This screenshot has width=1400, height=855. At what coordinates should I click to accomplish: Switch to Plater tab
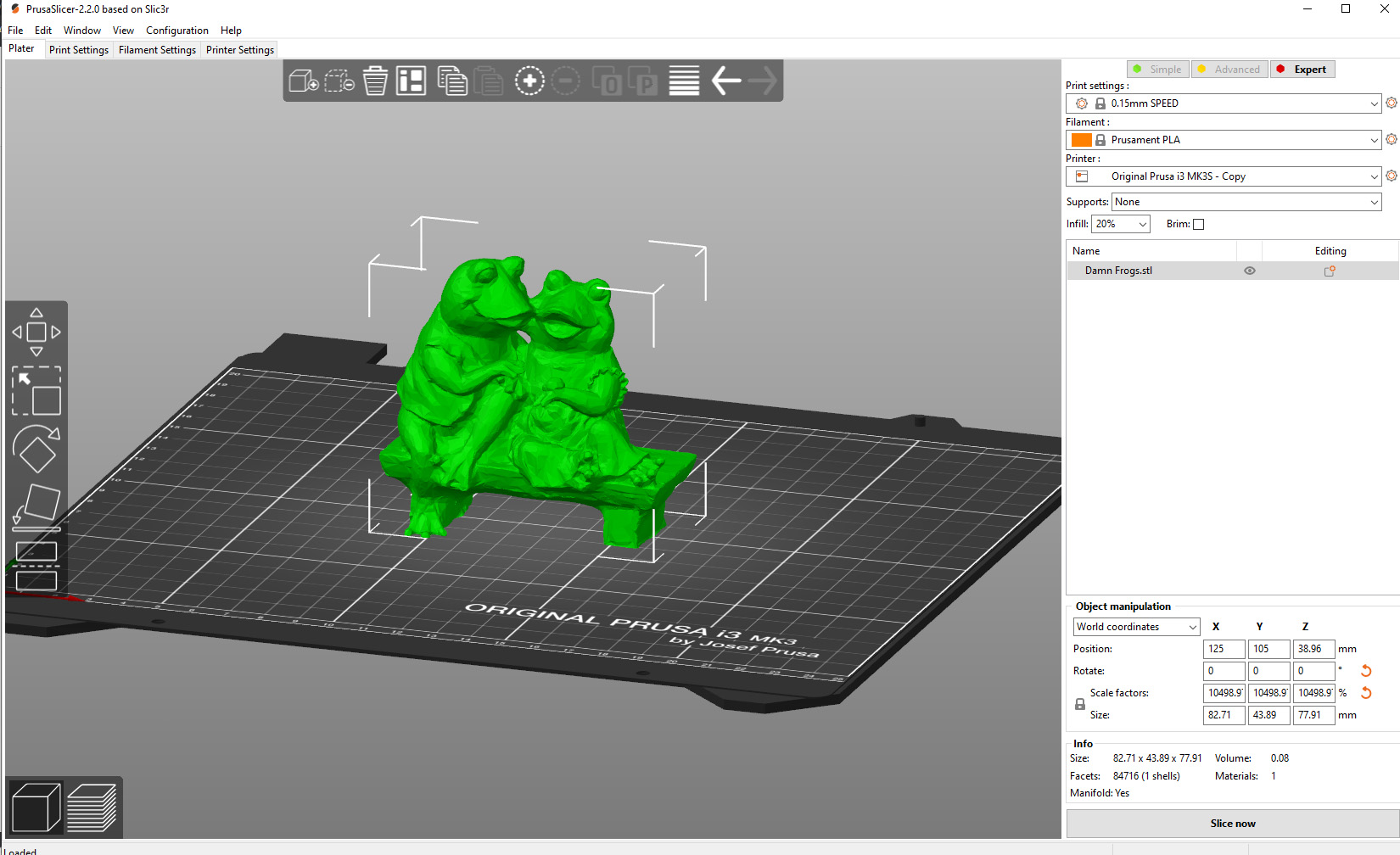click(21, 48)
